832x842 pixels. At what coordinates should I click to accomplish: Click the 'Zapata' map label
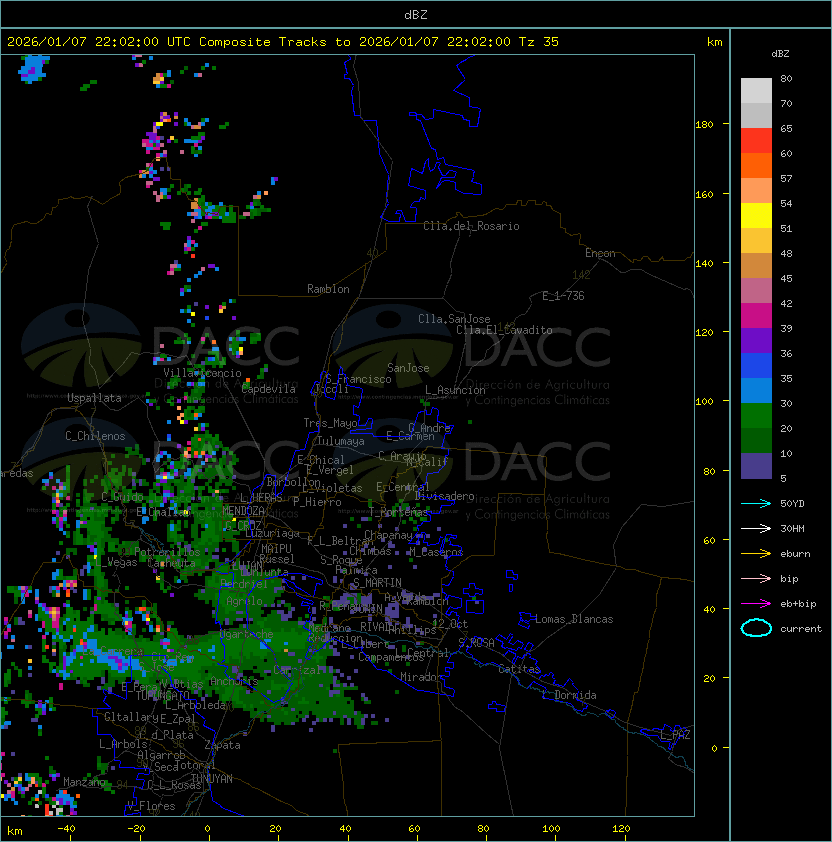222,745
